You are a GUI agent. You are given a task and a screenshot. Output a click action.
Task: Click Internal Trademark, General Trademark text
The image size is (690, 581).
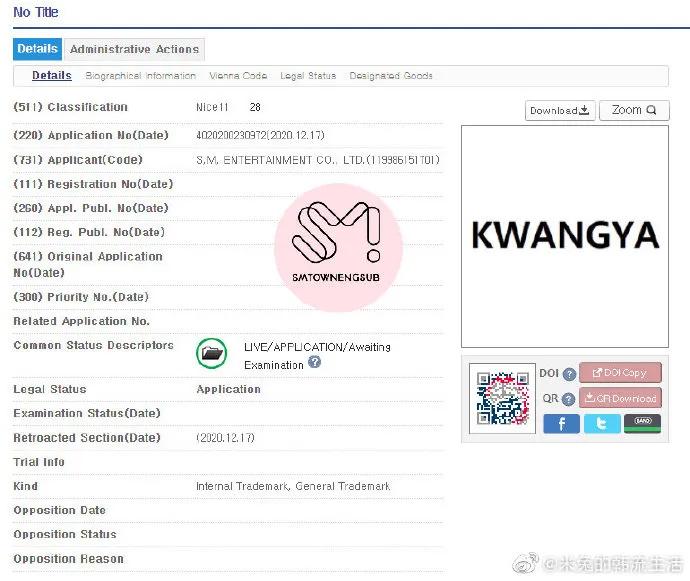pos(293,486)
